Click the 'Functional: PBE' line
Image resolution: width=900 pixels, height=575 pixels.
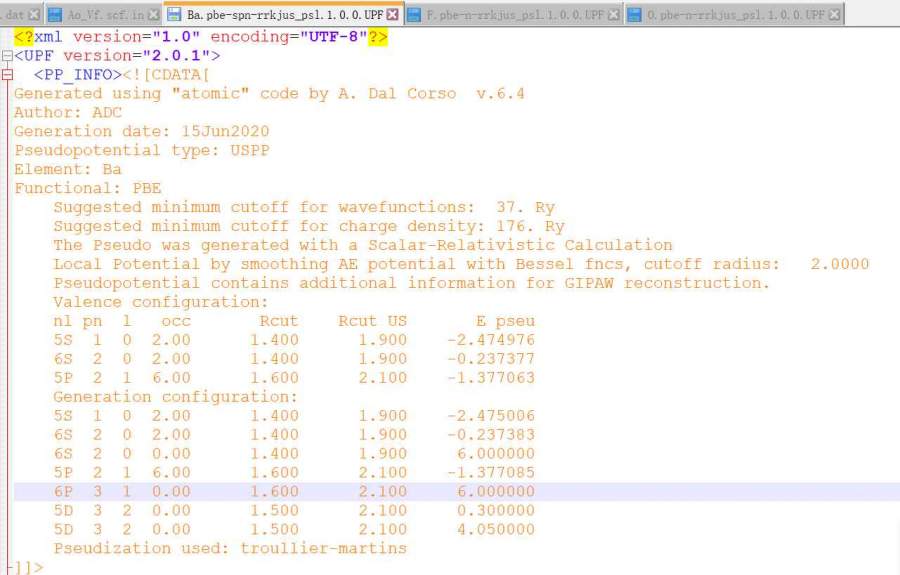coord(87,188)
